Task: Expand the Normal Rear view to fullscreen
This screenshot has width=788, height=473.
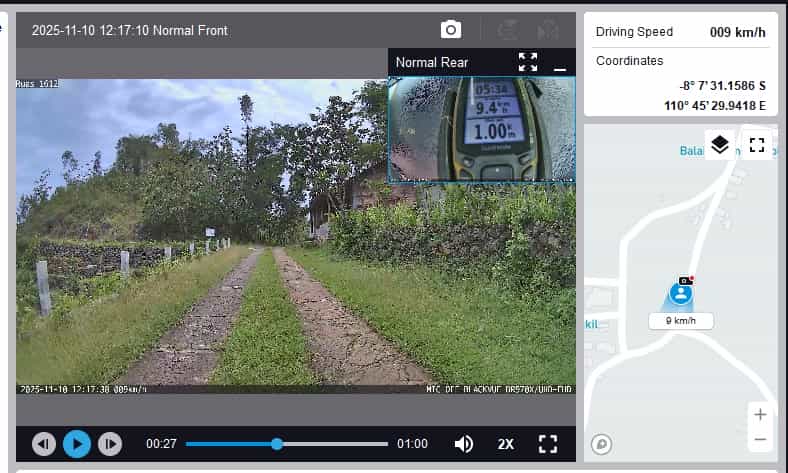Action: [x=528, y=62]
